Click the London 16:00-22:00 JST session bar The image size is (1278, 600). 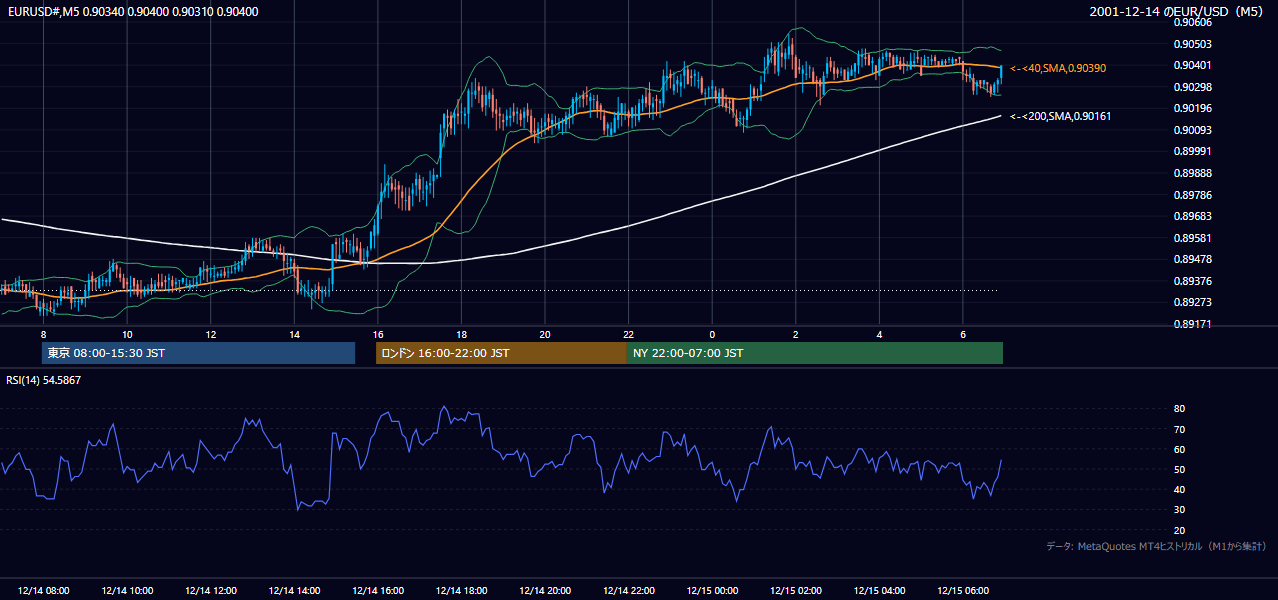pyautogui.click(x=501, y=353)
